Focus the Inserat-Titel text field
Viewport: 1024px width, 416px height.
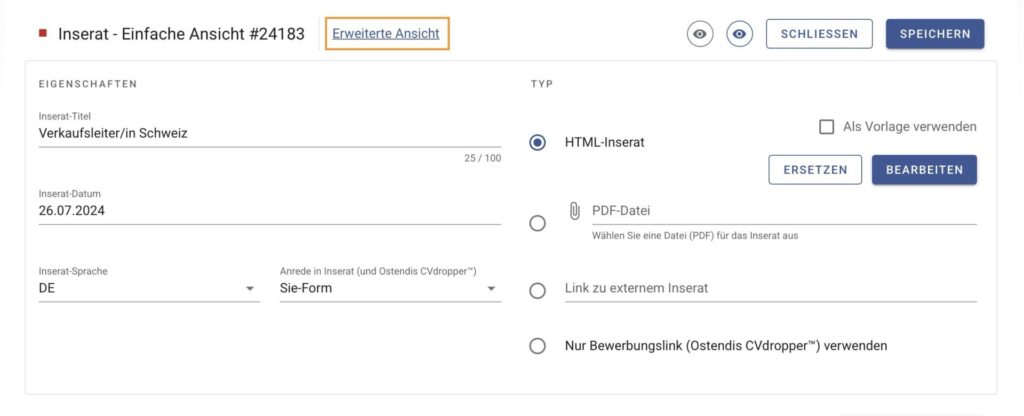[x=268, y=133]
